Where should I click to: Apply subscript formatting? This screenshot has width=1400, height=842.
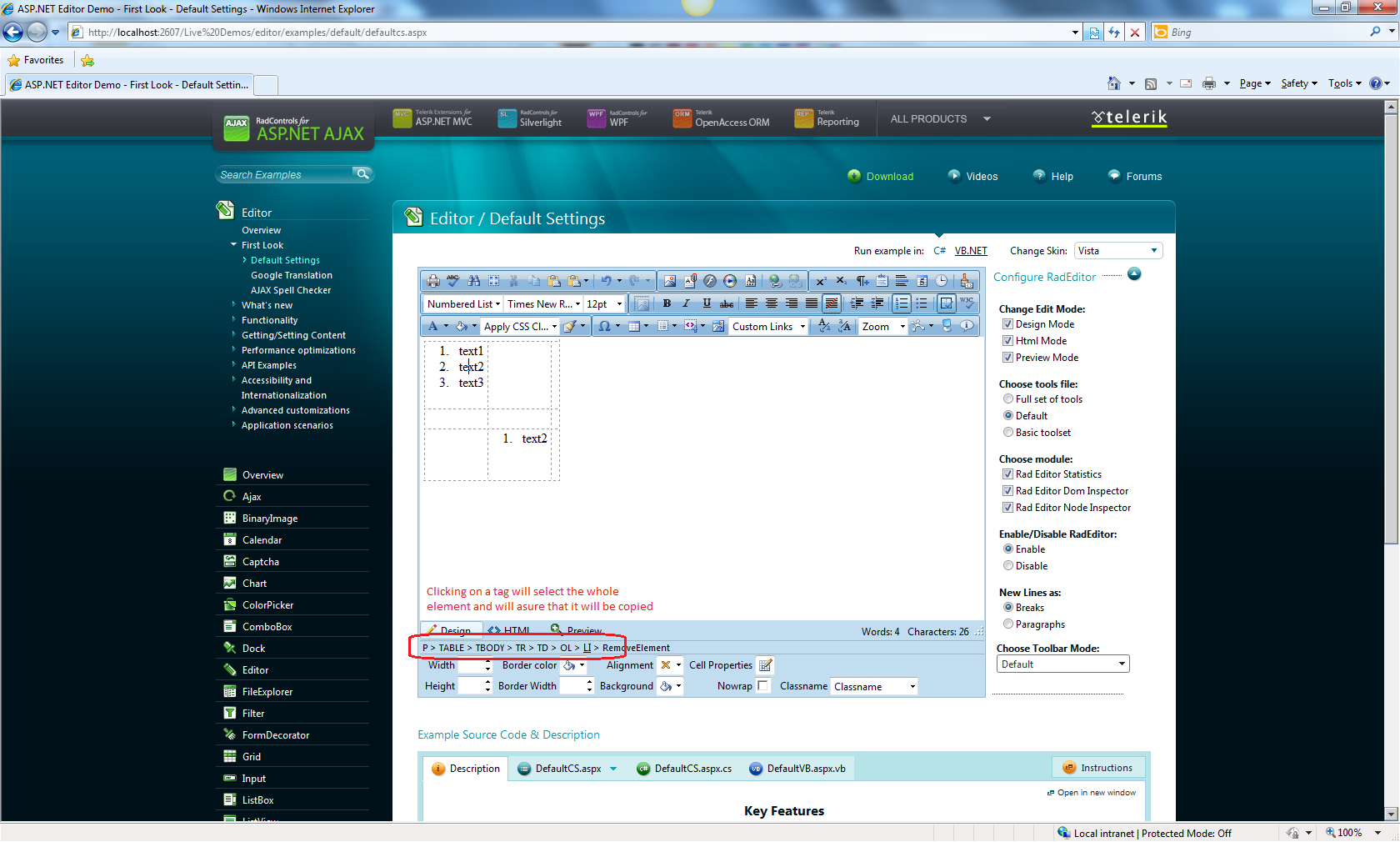[842, 281]
